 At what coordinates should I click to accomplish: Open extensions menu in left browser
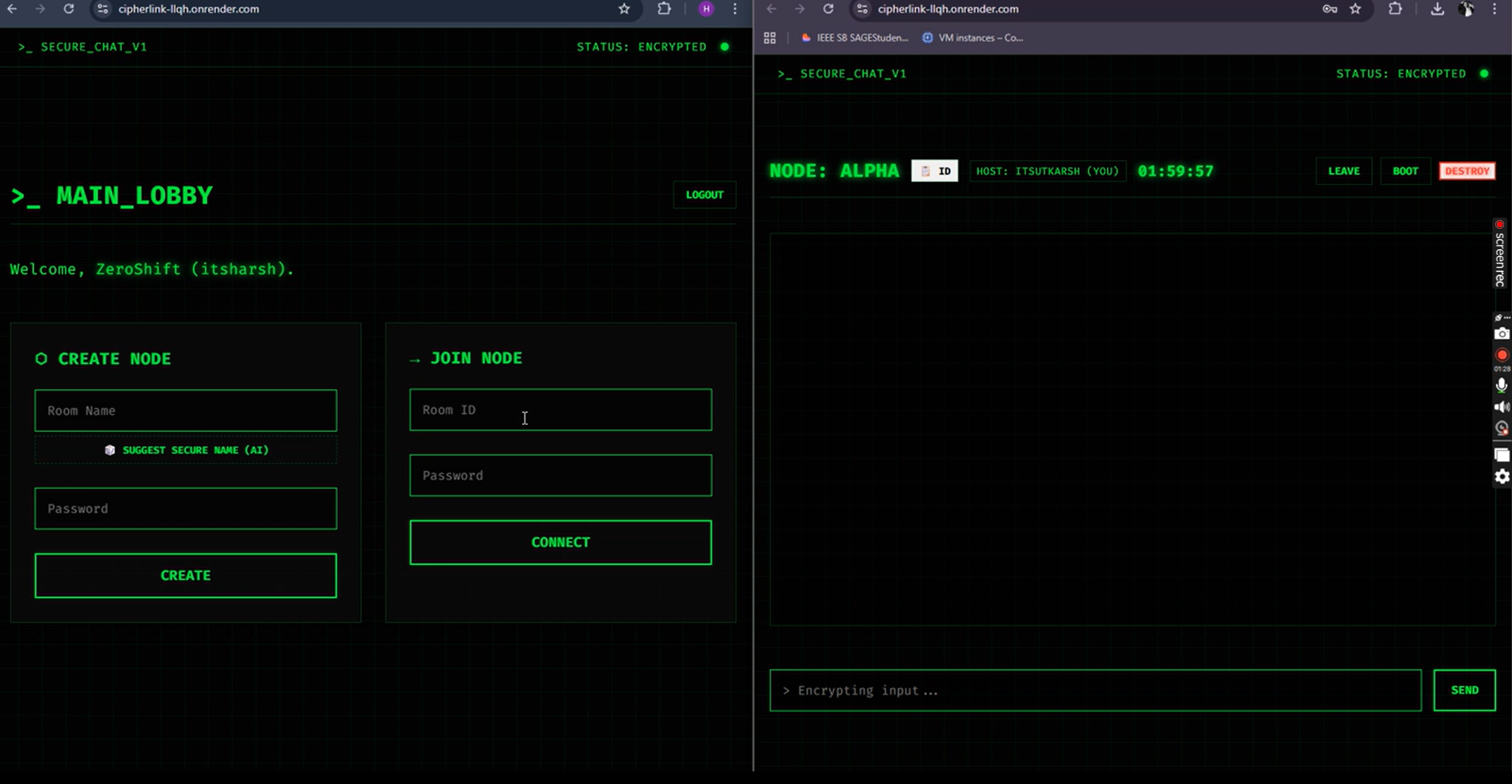[664, 9]
